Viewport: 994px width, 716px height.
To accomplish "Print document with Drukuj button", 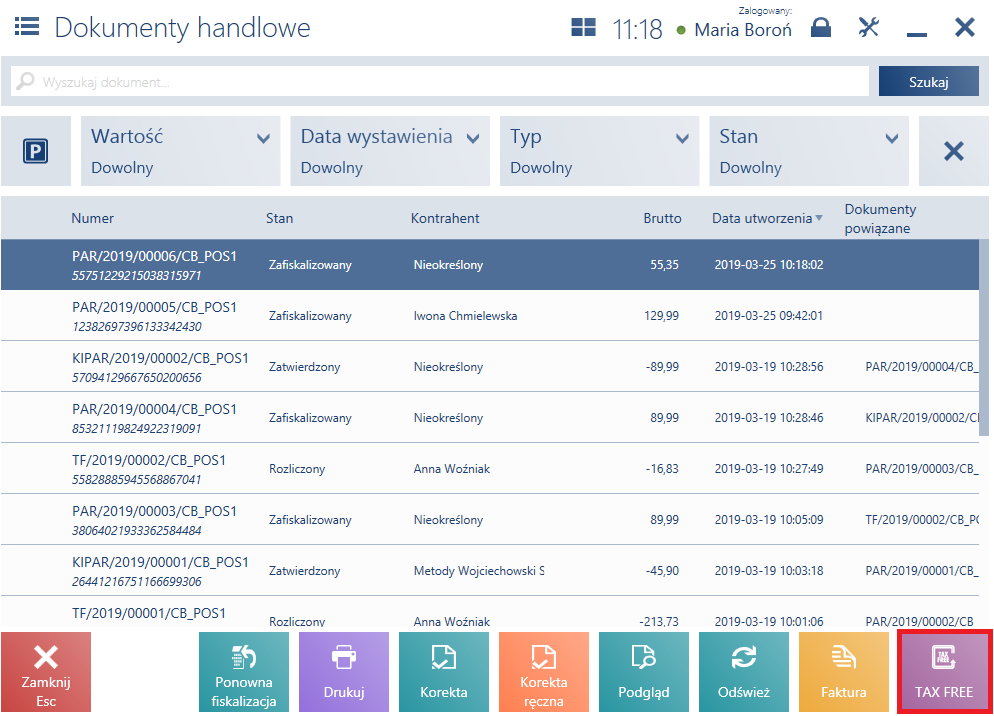I will (x=344, y=672).
